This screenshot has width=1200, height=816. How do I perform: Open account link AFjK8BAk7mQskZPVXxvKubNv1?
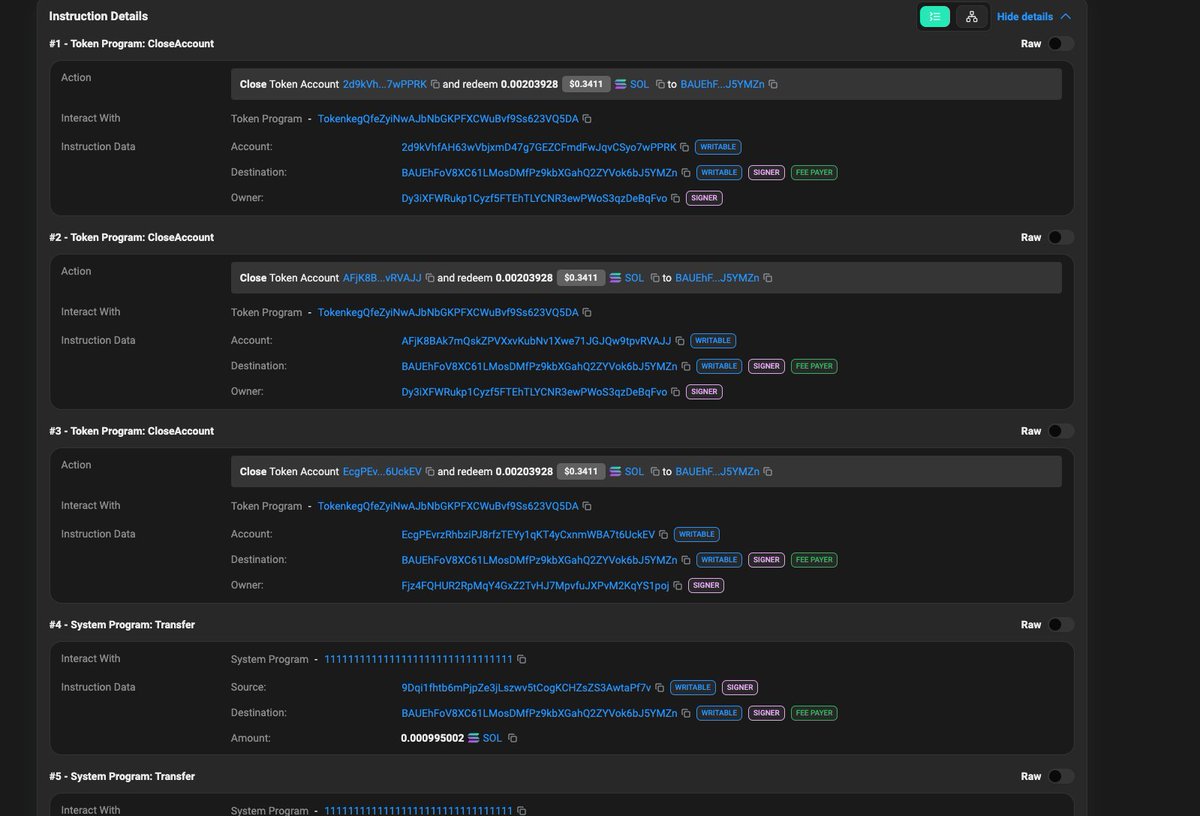coord(536,341)
